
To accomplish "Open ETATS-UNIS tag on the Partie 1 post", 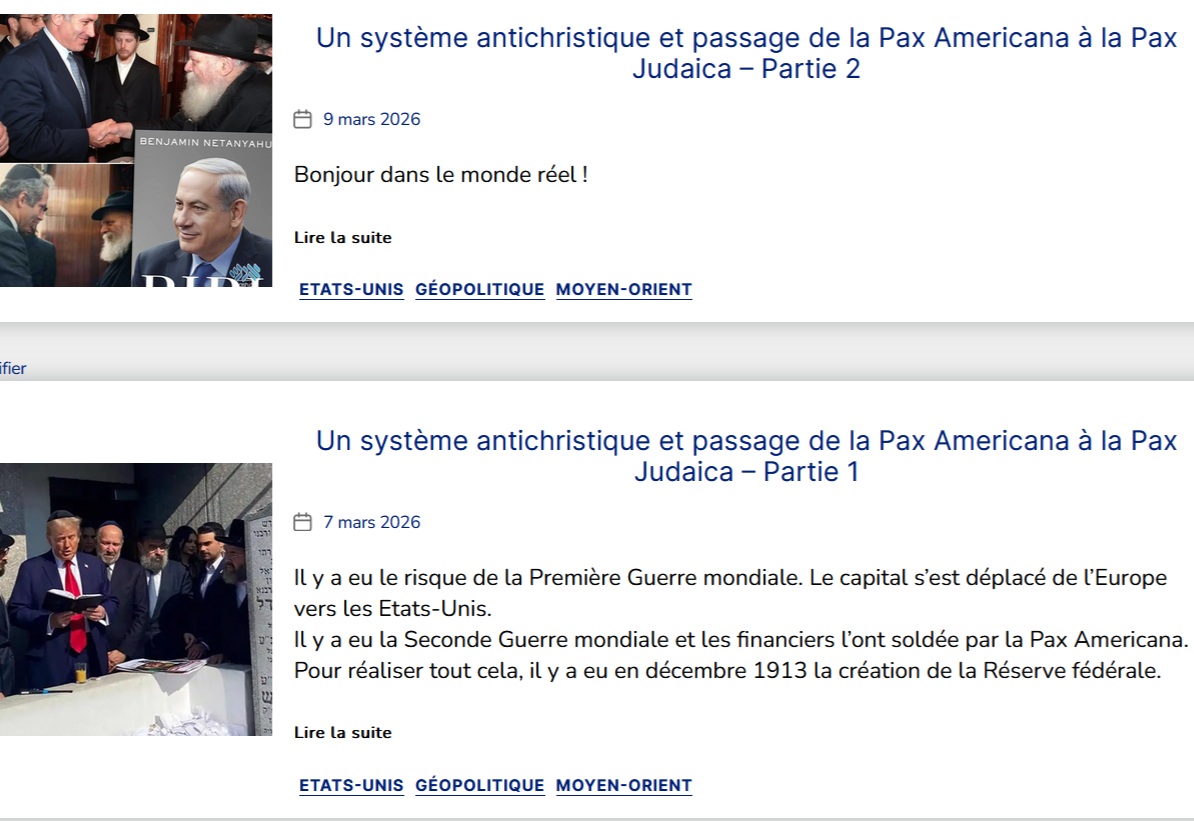I will (x=351, y=786).
